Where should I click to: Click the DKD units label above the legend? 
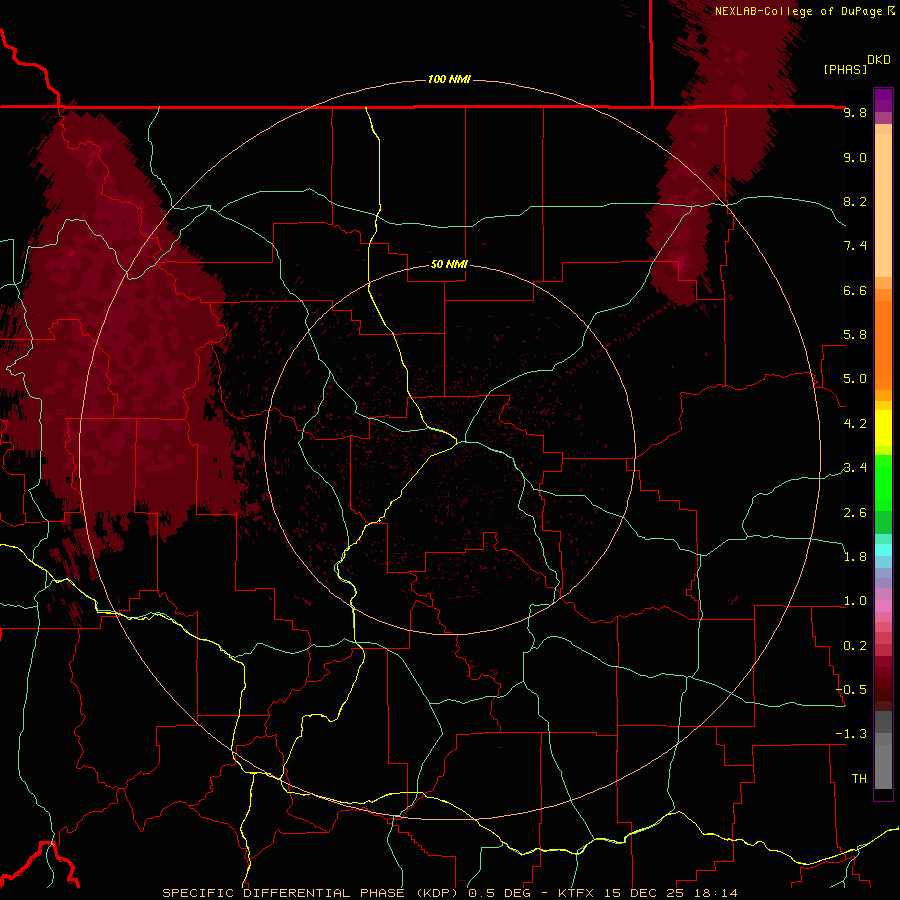click(x=878, y=60)
